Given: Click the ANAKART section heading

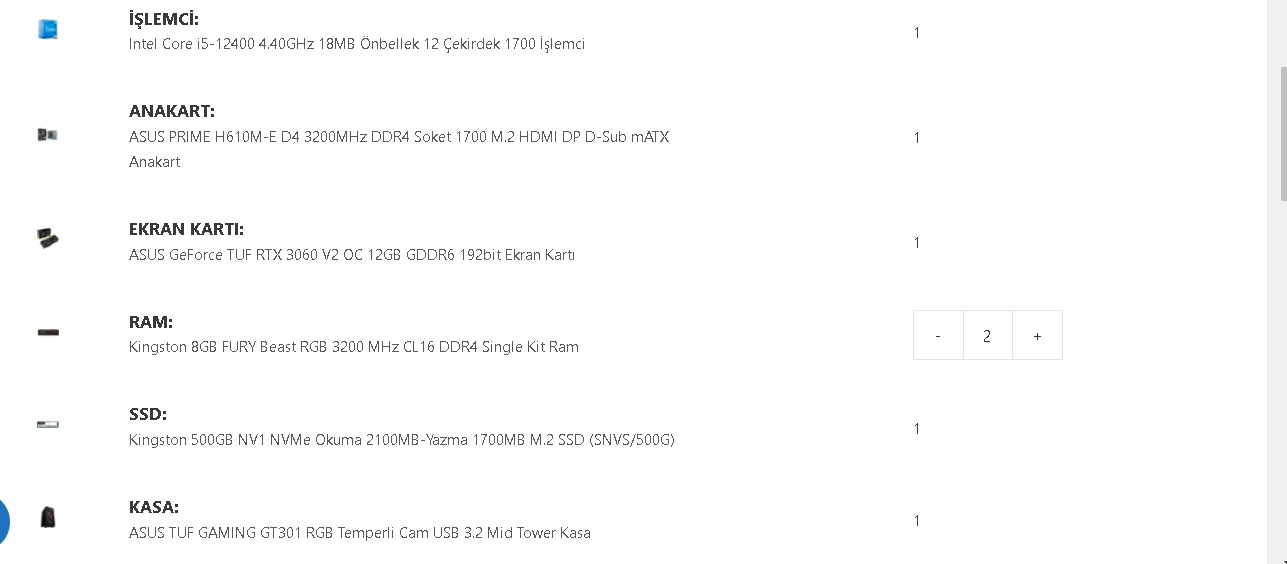Looking at the screenshot, I should [171, 111].
